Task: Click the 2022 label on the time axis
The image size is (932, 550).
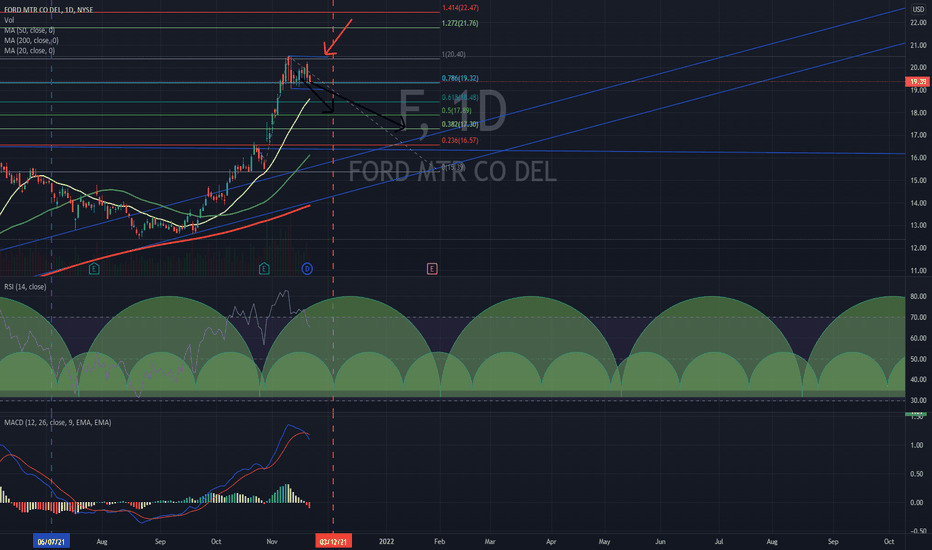Action: 386,542
